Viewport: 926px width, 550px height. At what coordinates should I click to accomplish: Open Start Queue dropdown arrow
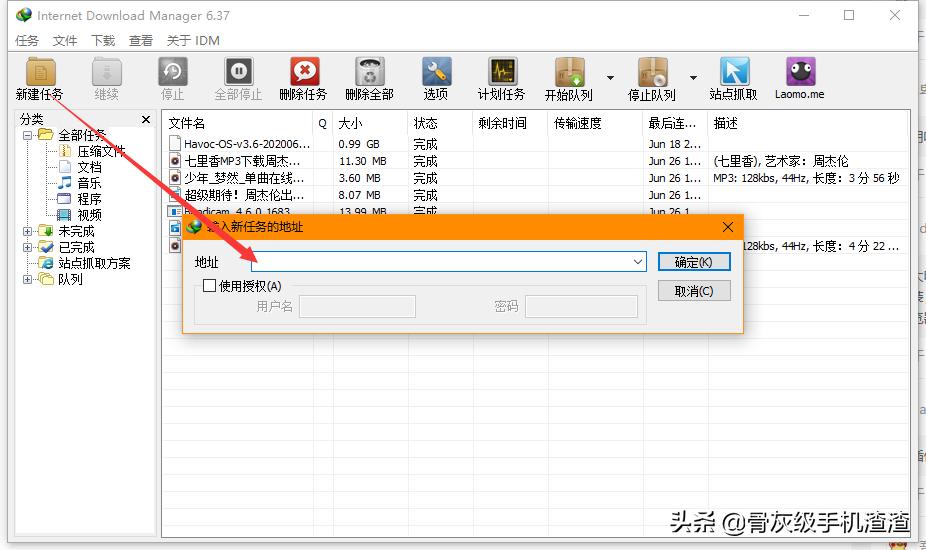610,77
